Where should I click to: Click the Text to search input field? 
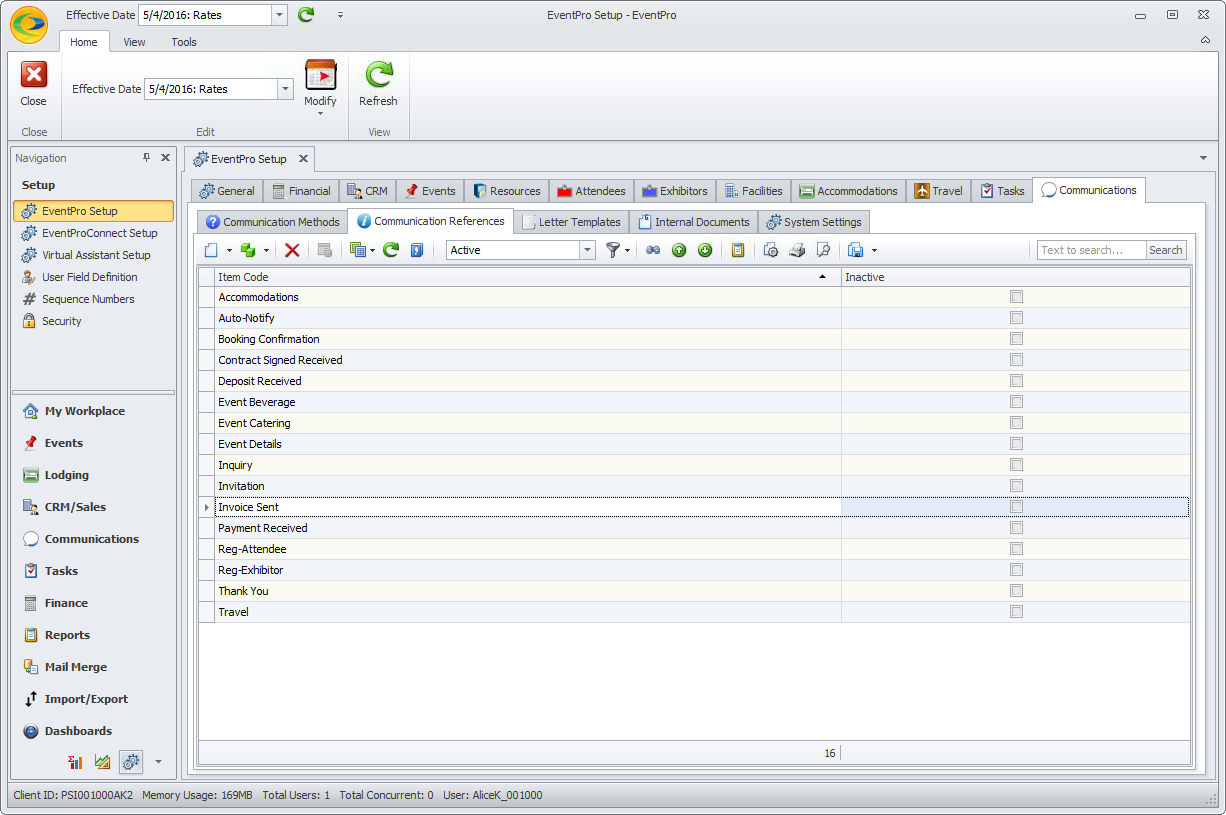pyautogui.click(x=1091, y=250)
